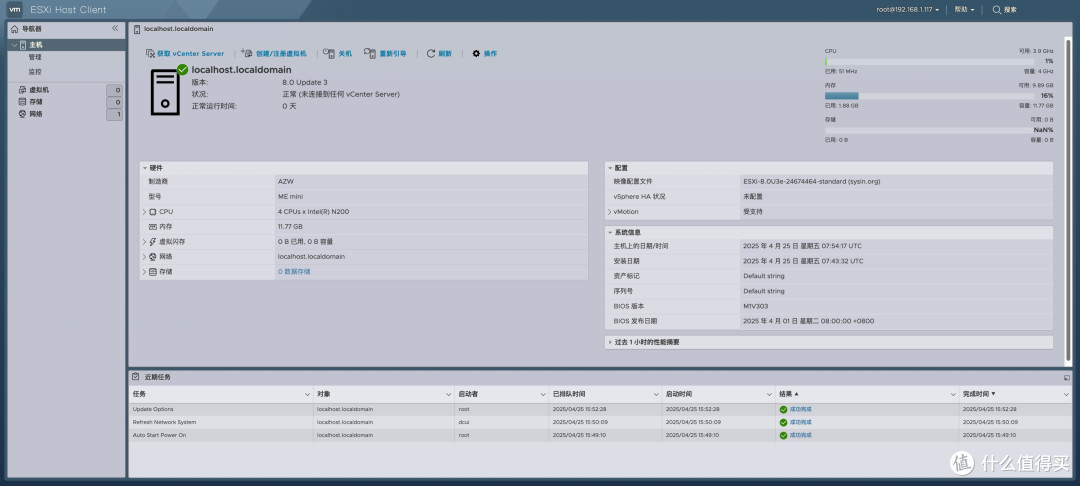Collapse the System Information section
Image resolution: width=1080 pixels, height=486 pixels.
click(x=610, y=233)
